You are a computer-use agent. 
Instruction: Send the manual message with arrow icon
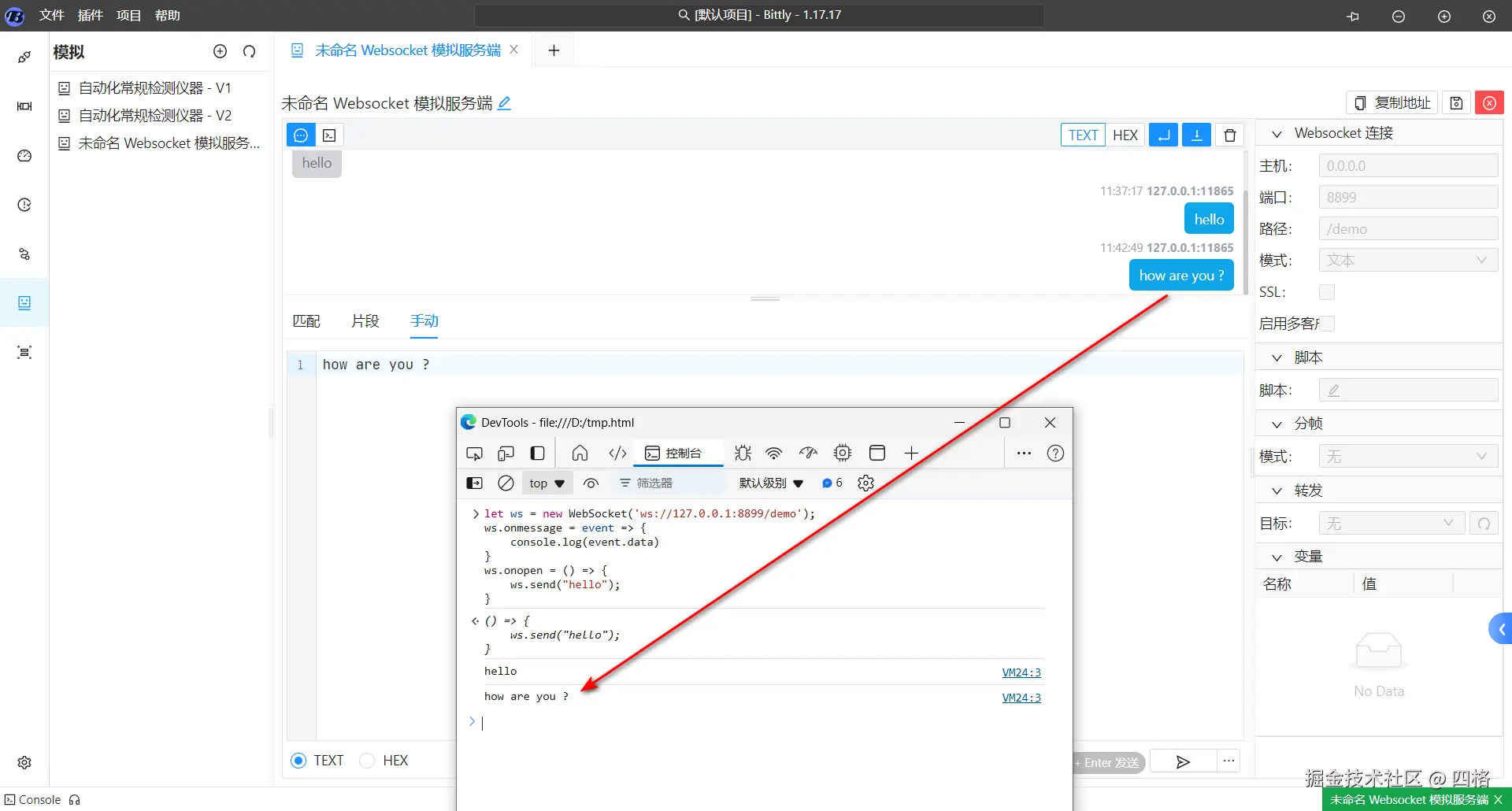pos(1183,761)
